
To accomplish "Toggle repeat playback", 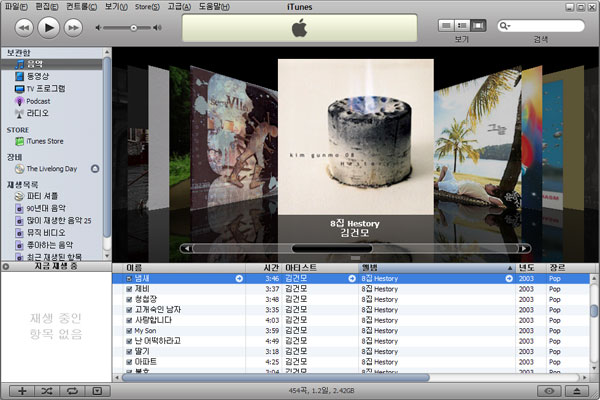I will (72, 391).
